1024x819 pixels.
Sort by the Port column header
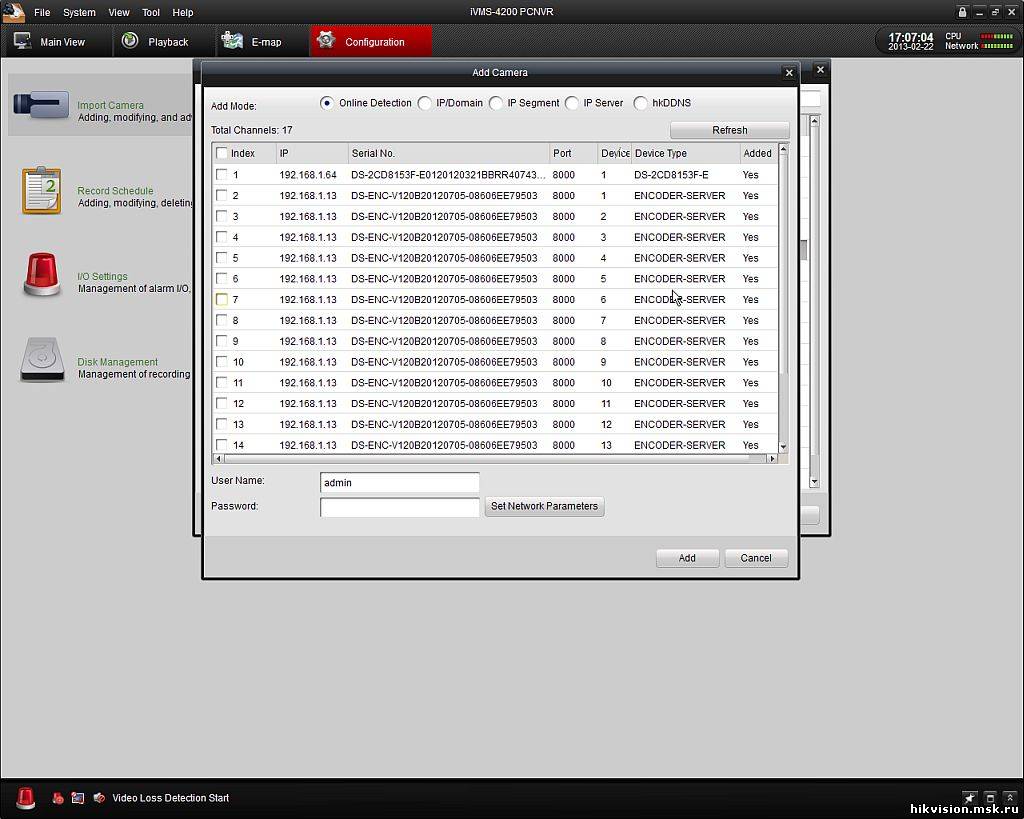573,153
